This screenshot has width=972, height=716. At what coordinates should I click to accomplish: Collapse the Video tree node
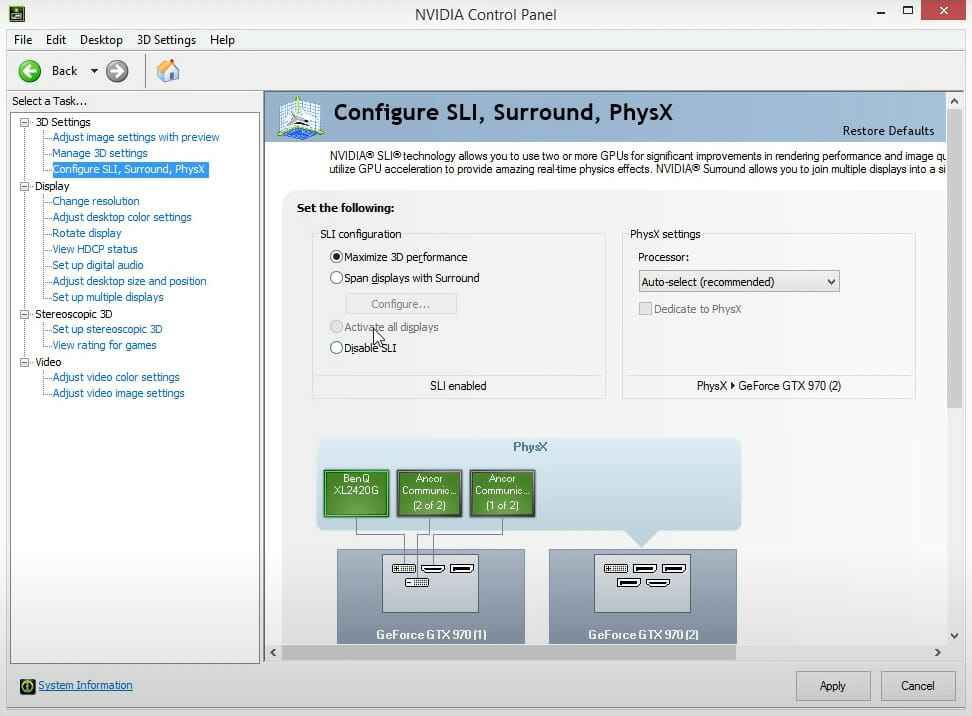point(24,362)
